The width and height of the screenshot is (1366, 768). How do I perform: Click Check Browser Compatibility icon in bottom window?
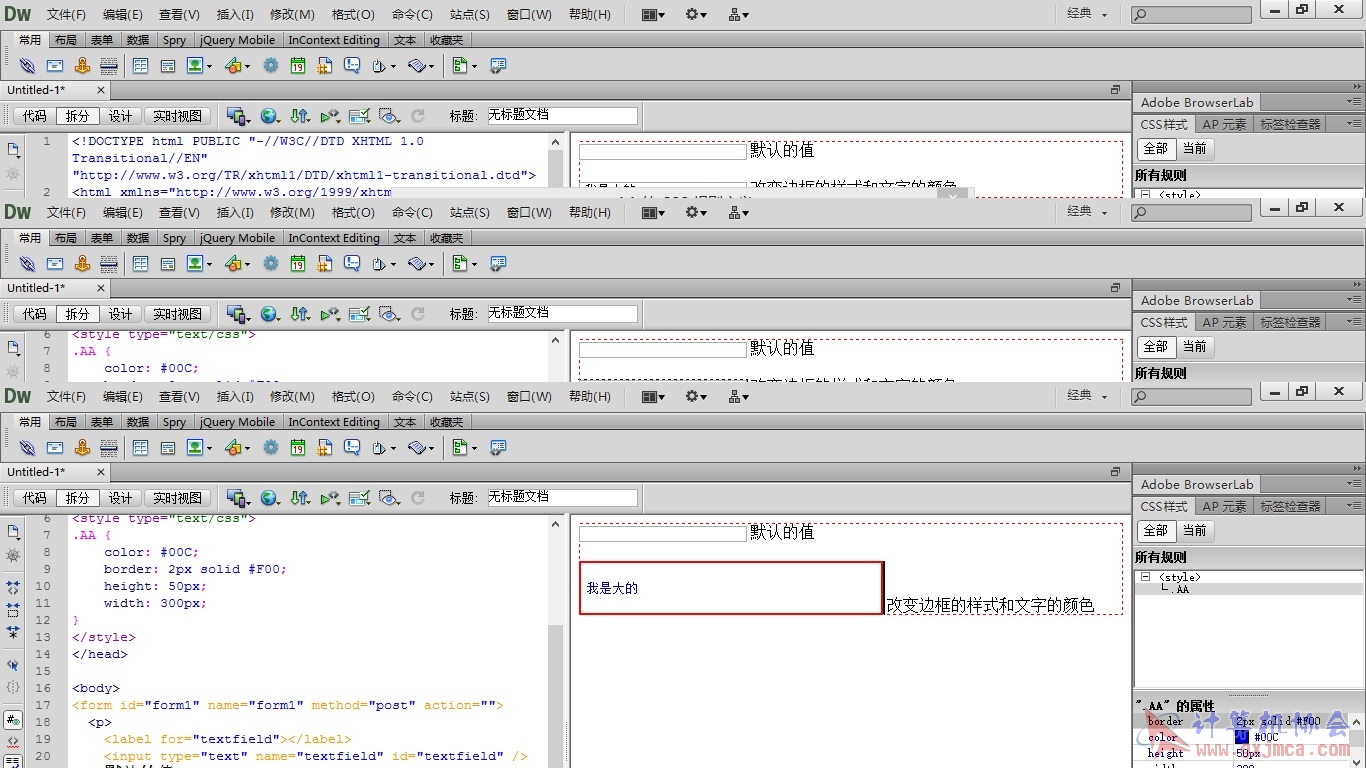[360, 497]
